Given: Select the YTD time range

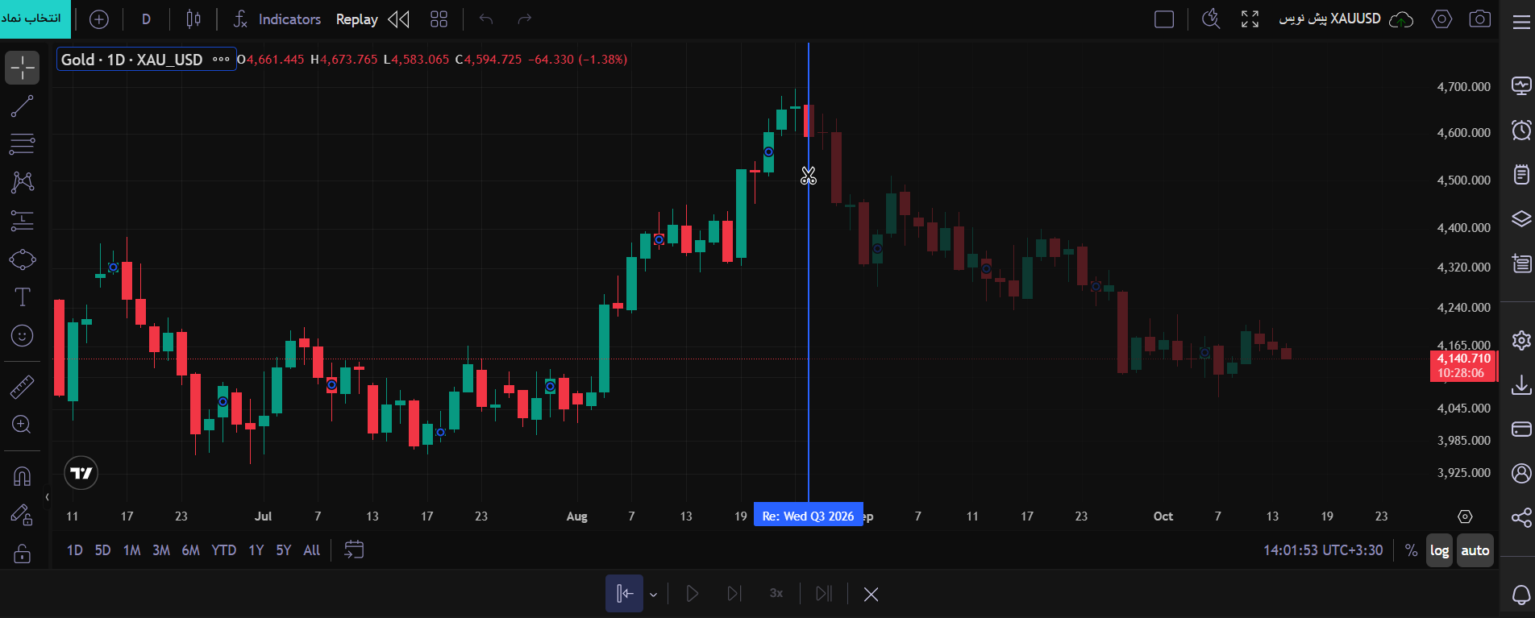Looking at the screenshot, I should 224,550.
